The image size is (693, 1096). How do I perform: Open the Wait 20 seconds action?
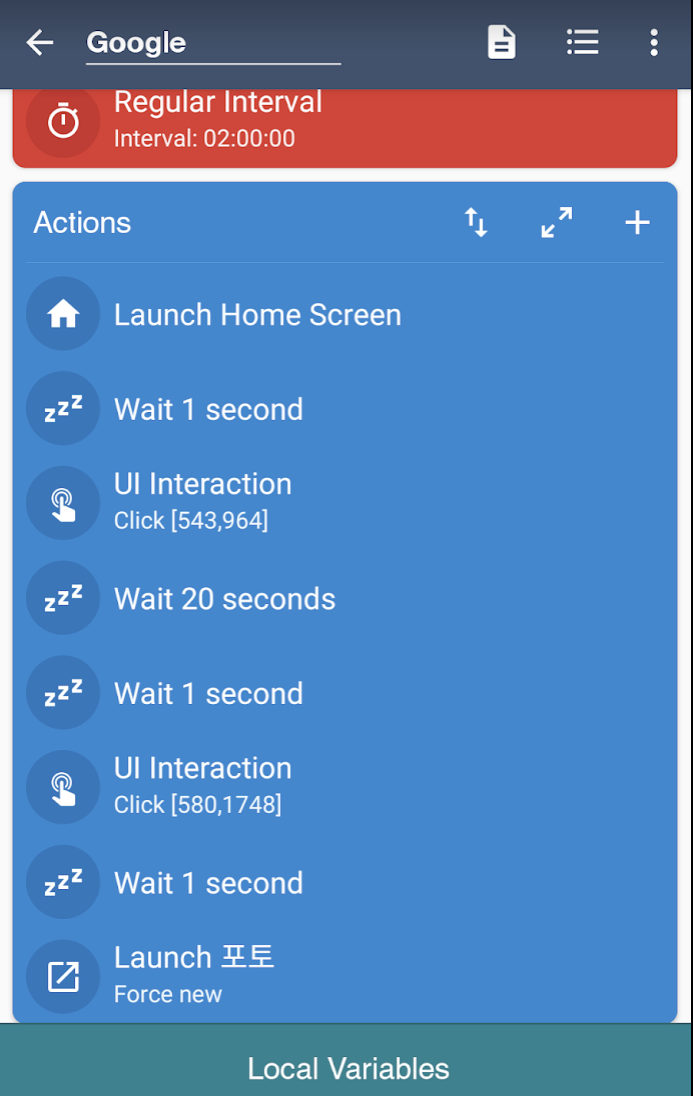point(345,598)
